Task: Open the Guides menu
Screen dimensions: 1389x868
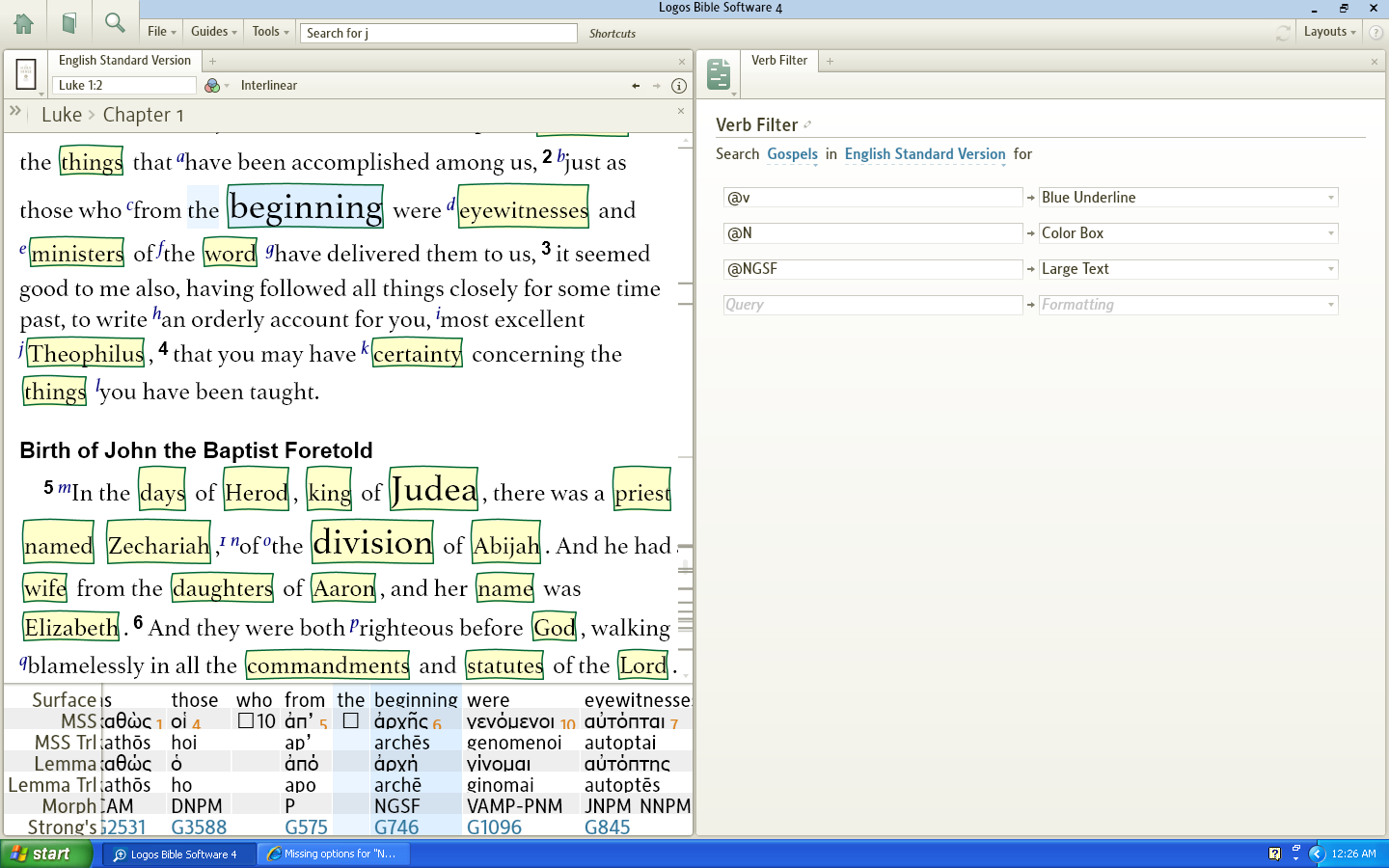Action: 213,32
